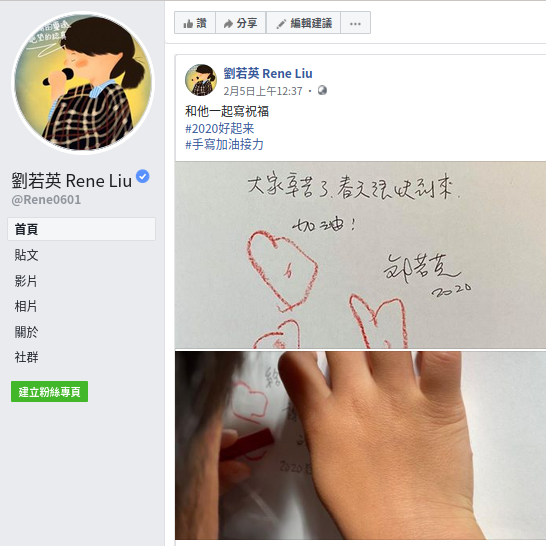Image resolution: width=546 pixels, height=546 pixels.
Task: Select the 首頁 sidebar tab
Action: click(x=81, y=229)
